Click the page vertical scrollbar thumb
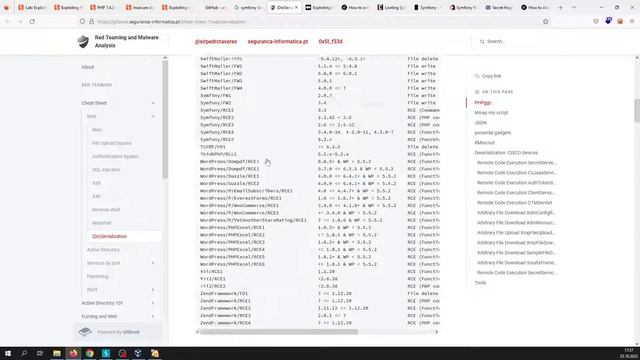 (637, 110)
